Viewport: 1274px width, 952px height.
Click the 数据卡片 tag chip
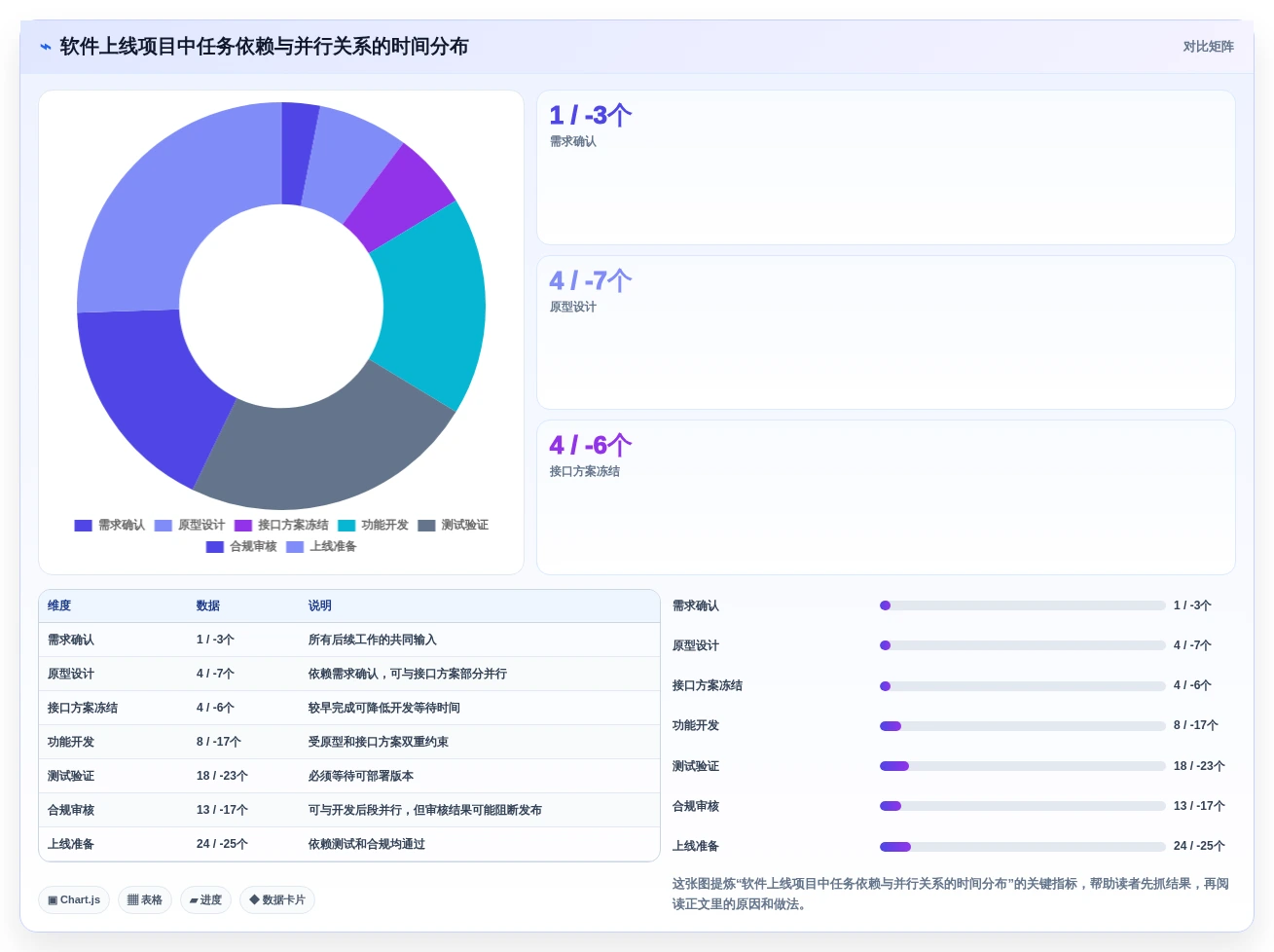point(277,899)
